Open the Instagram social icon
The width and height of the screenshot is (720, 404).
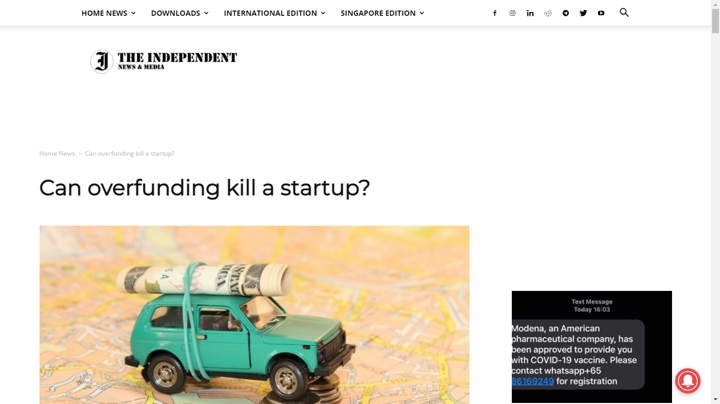512,13
